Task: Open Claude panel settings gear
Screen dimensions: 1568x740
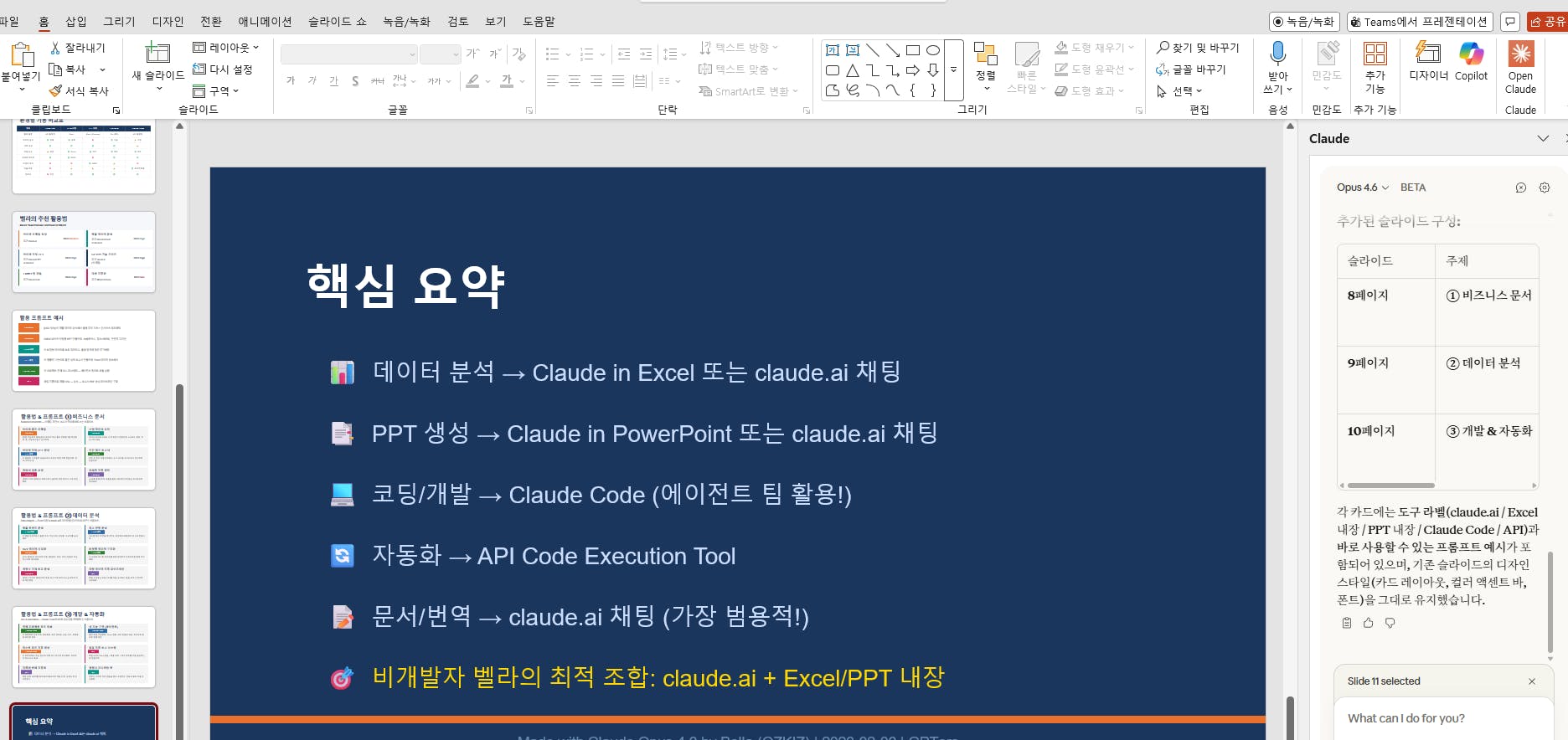Action: tap(1545, 188)
